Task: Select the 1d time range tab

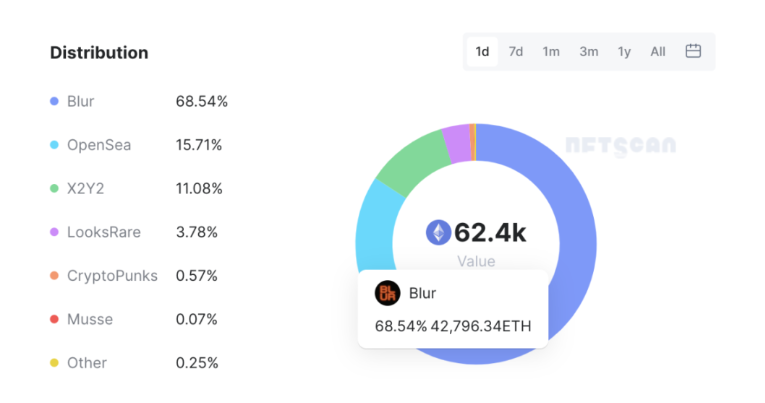Action: click(x=482, y=52)
